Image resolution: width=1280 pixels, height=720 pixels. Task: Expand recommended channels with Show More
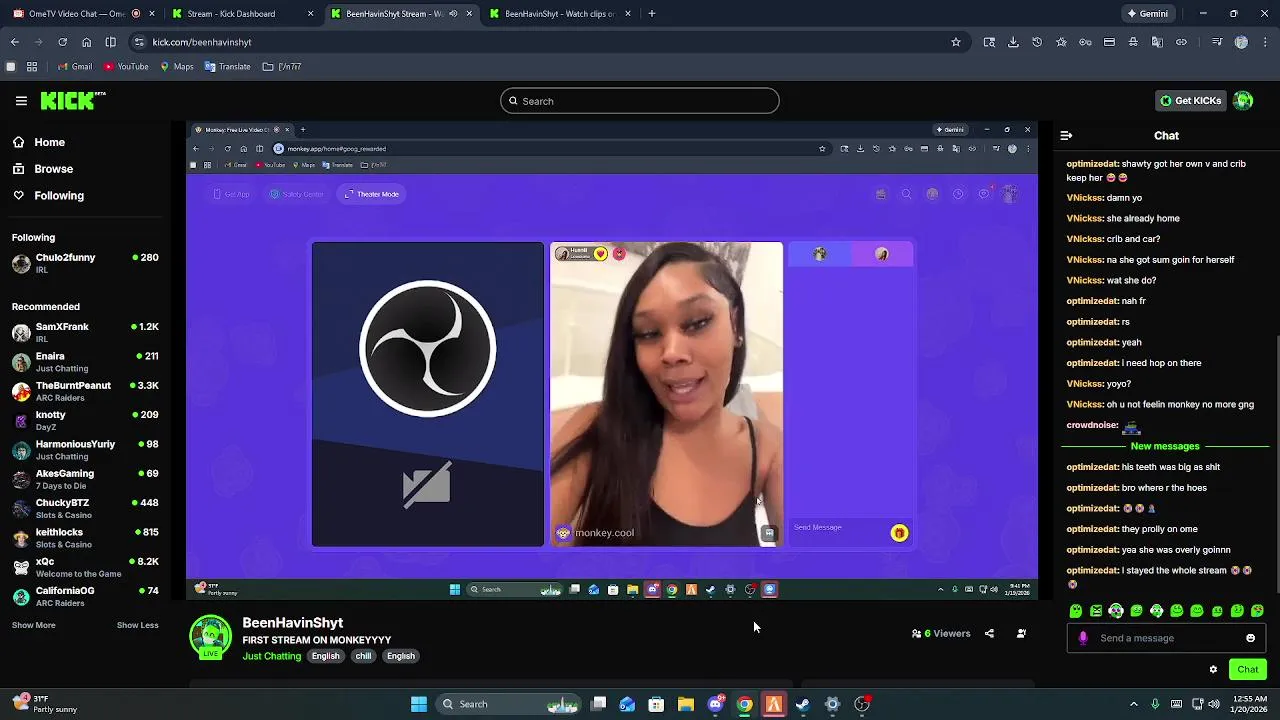(x=33, y=625)
